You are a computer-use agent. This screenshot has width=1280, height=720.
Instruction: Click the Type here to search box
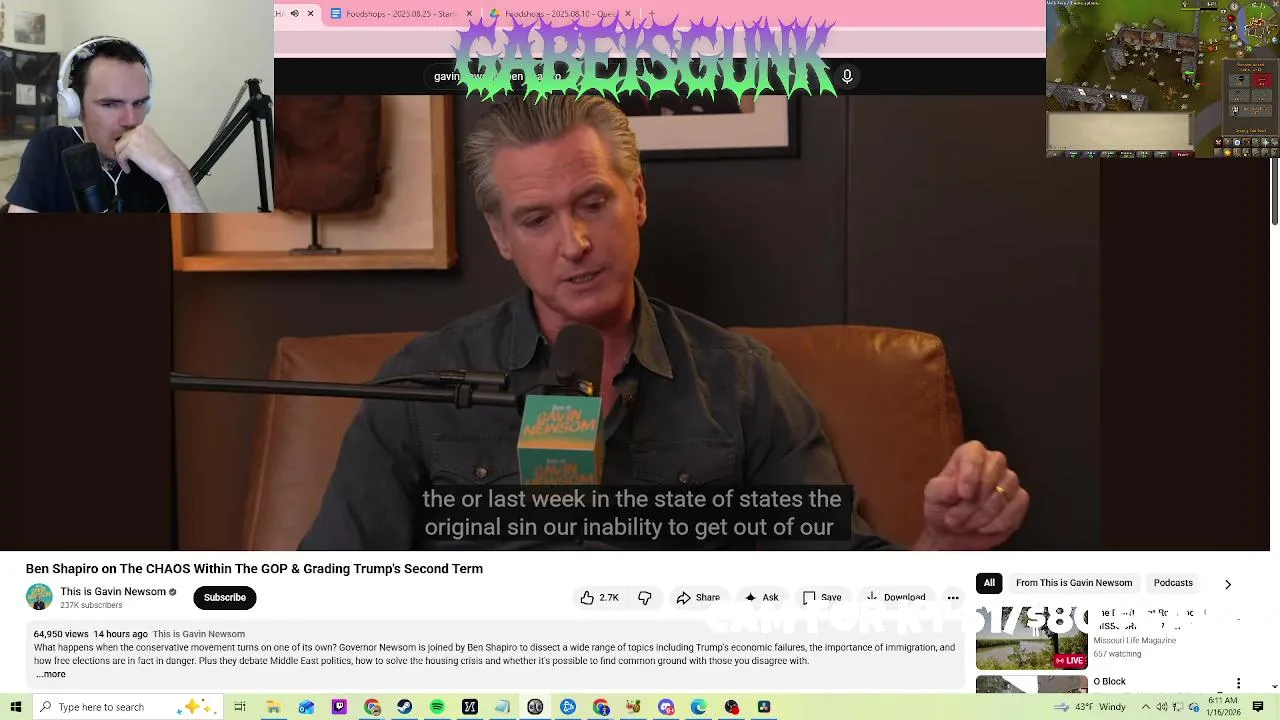coord(128,707)
